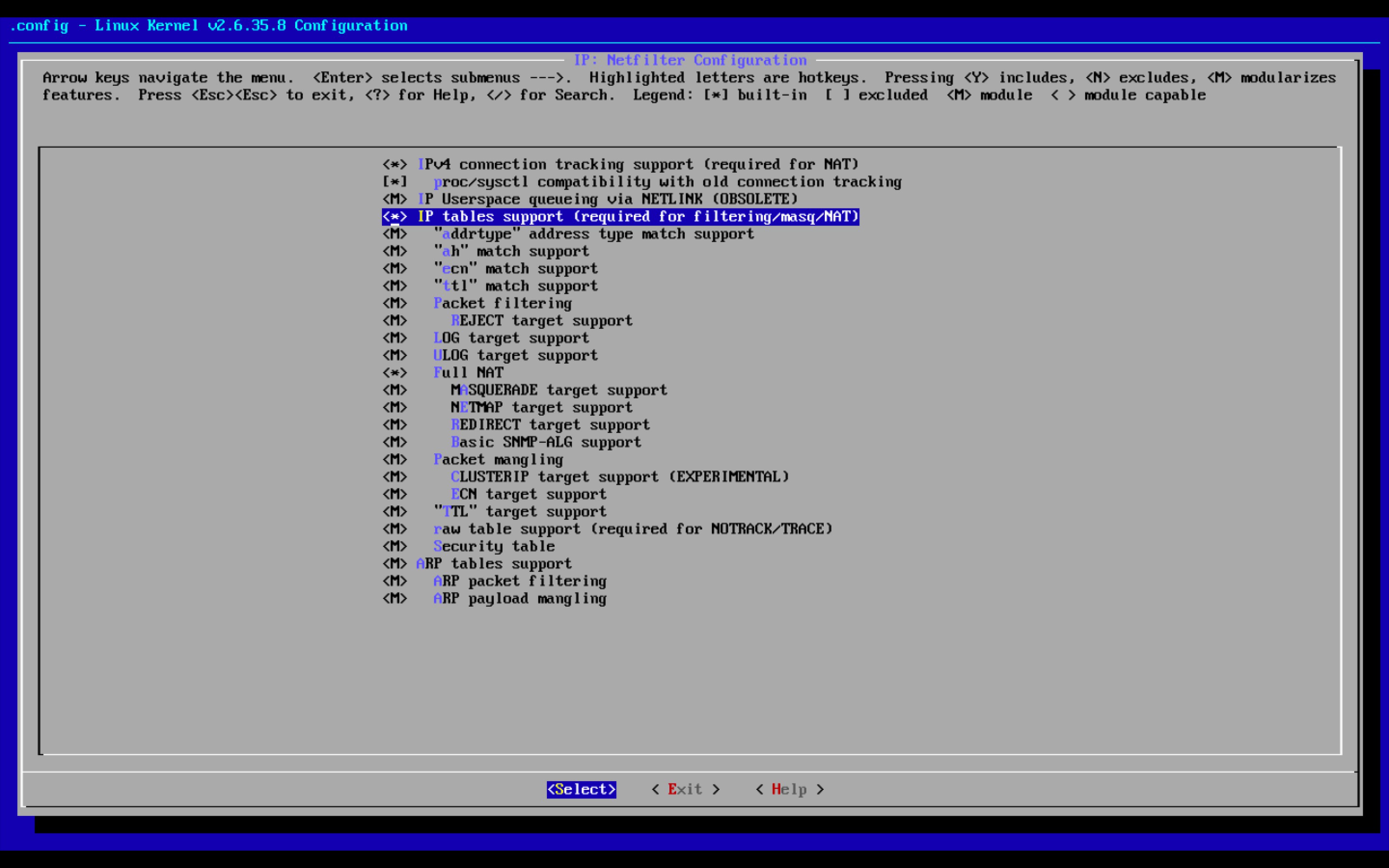The height and width of the screenshot is (868, 1389).
Task: Select raw table support option
Action: [x=632, y=529]
